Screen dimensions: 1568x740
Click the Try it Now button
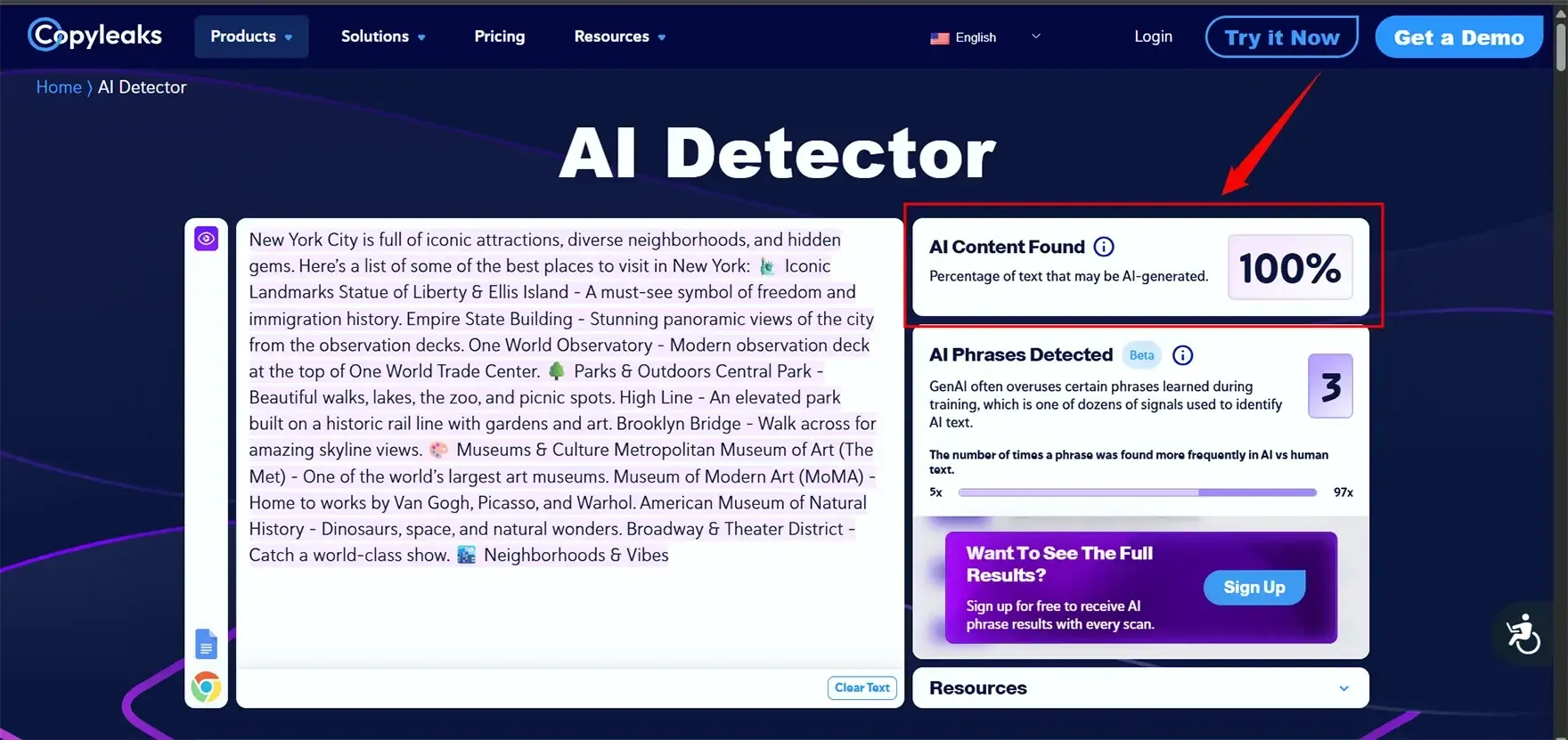[x=1281, y=37]
